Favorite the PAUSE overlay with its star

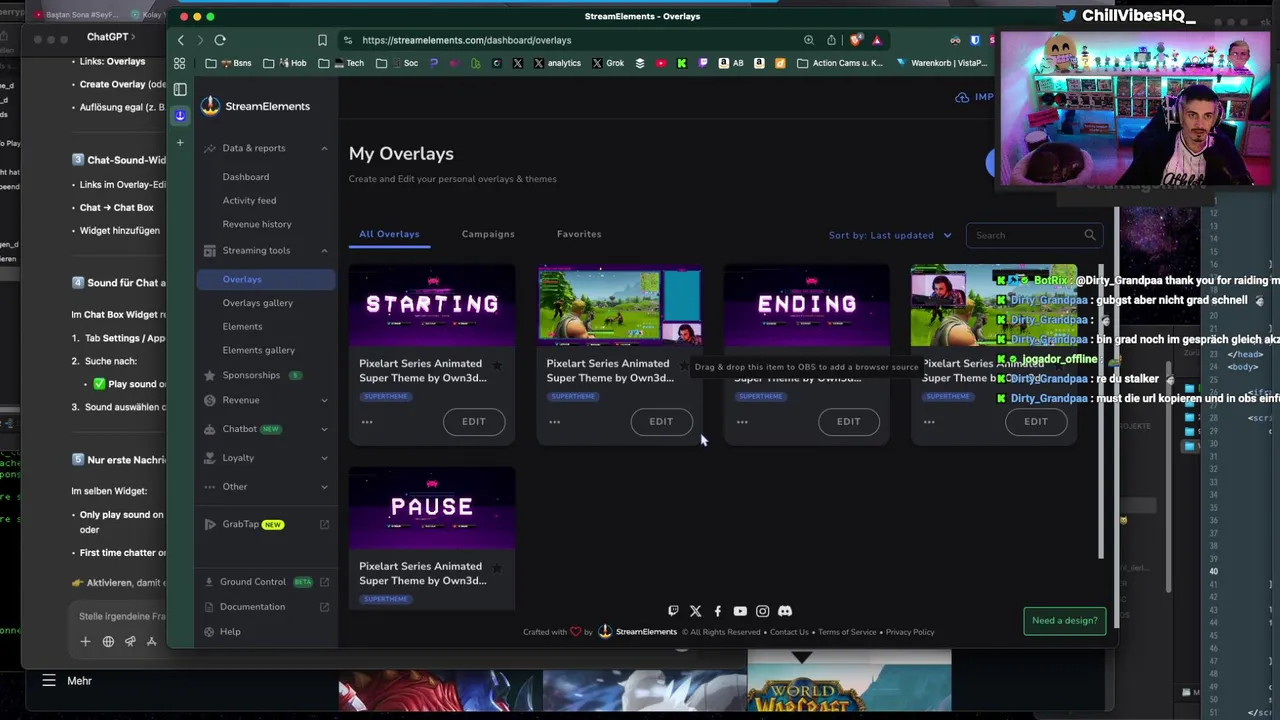[x=497, y=569]
